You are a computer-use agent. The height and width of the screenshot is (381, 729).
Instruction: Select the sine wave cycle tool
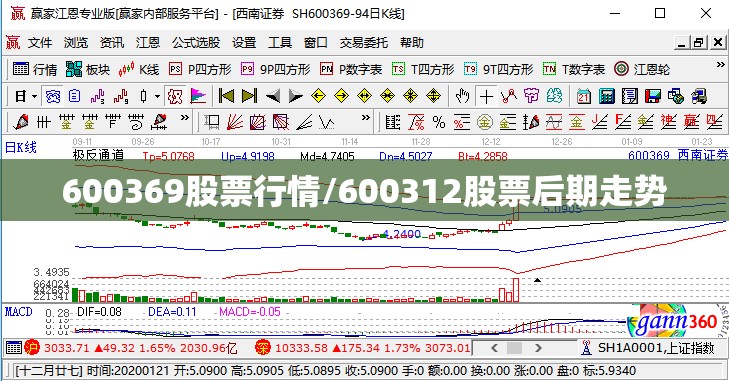(554, 122)
